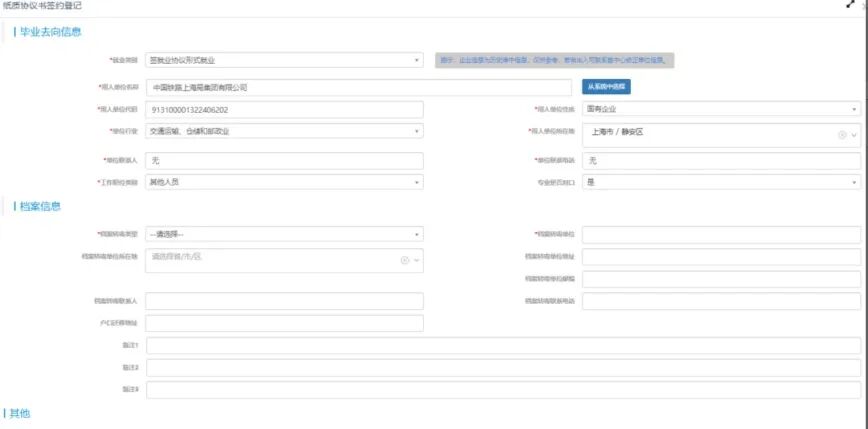The width and height of the screenshot is (868, 429).
Task: Focus the empty 档案转寄单位 input field
Action: tap(721, 235)
